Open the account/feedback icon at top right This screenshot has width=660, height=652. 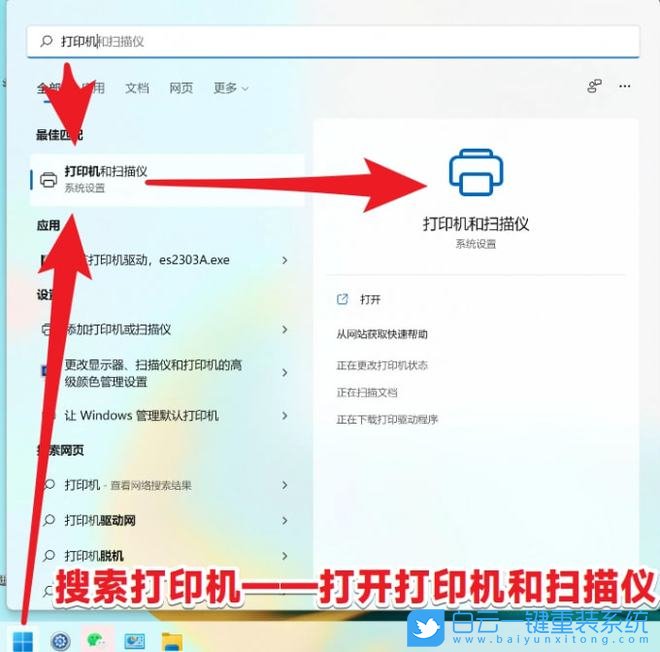pos(594,86)
